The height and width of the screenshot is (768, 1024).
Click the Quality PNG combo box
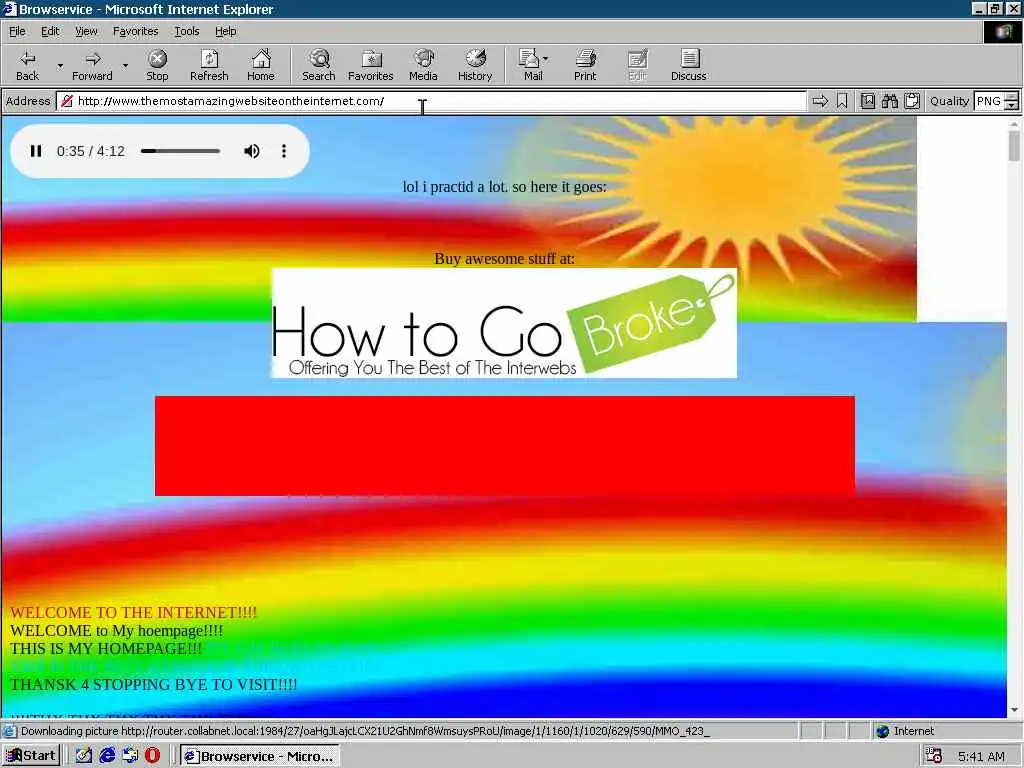coord(996,101)
